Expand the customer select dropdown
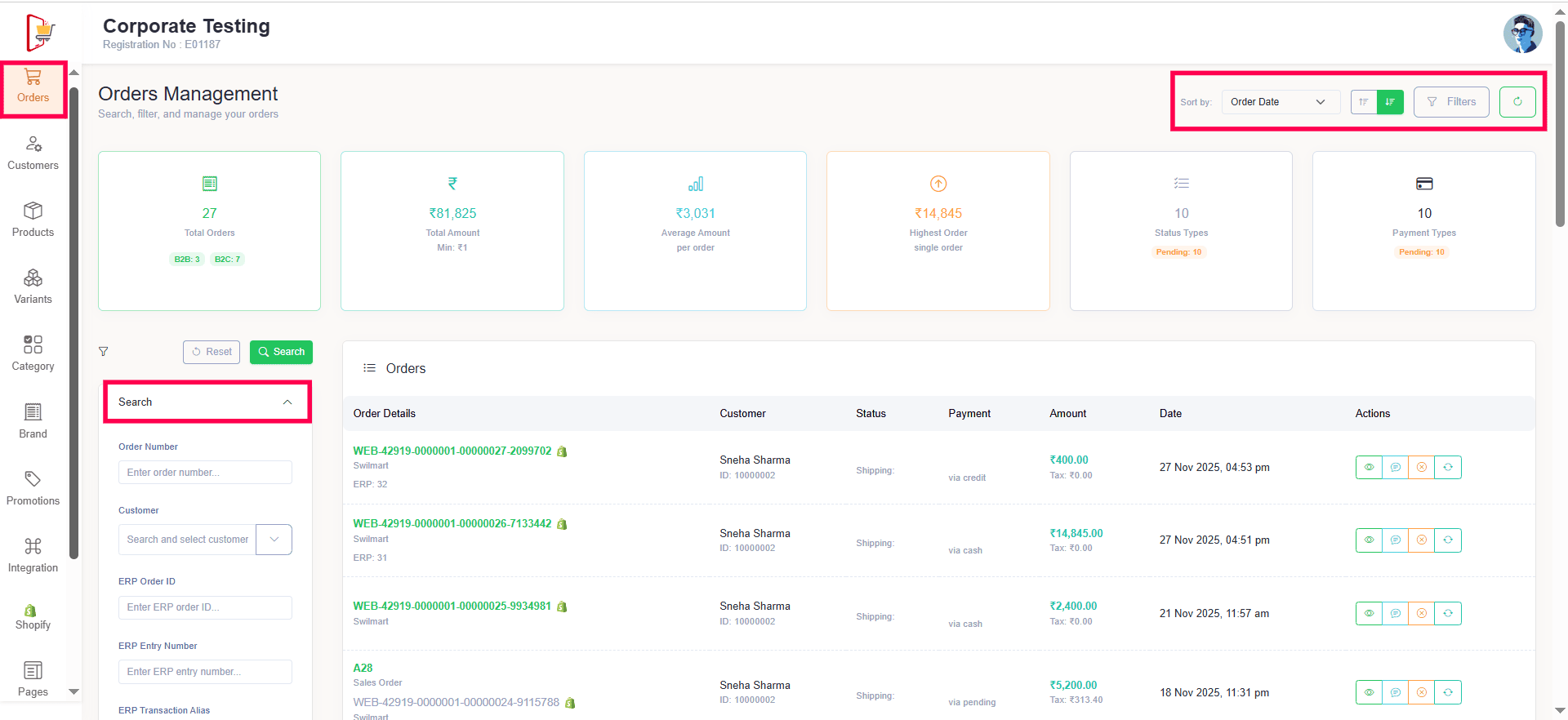 pos(274,540)
